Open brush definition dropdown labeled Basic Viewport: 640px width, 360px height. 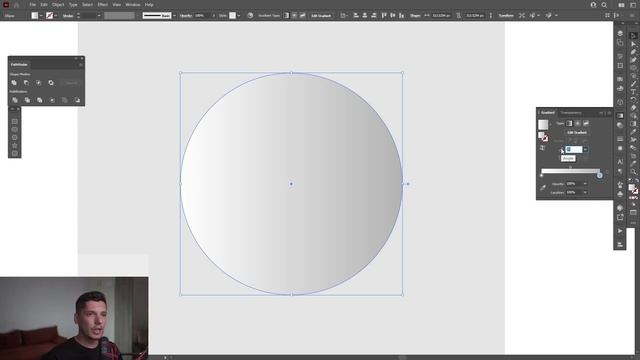click(x=174, y=16)
